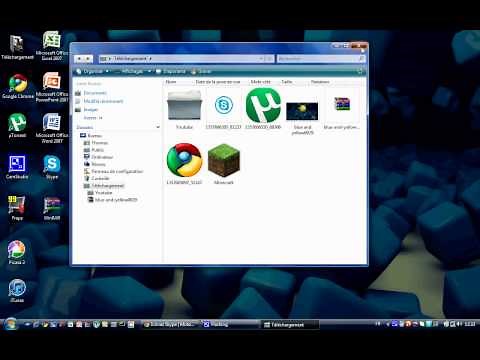Click the taskbar clock
The height and width of the screenshot is (360, 480).
[x=470, y=324]
